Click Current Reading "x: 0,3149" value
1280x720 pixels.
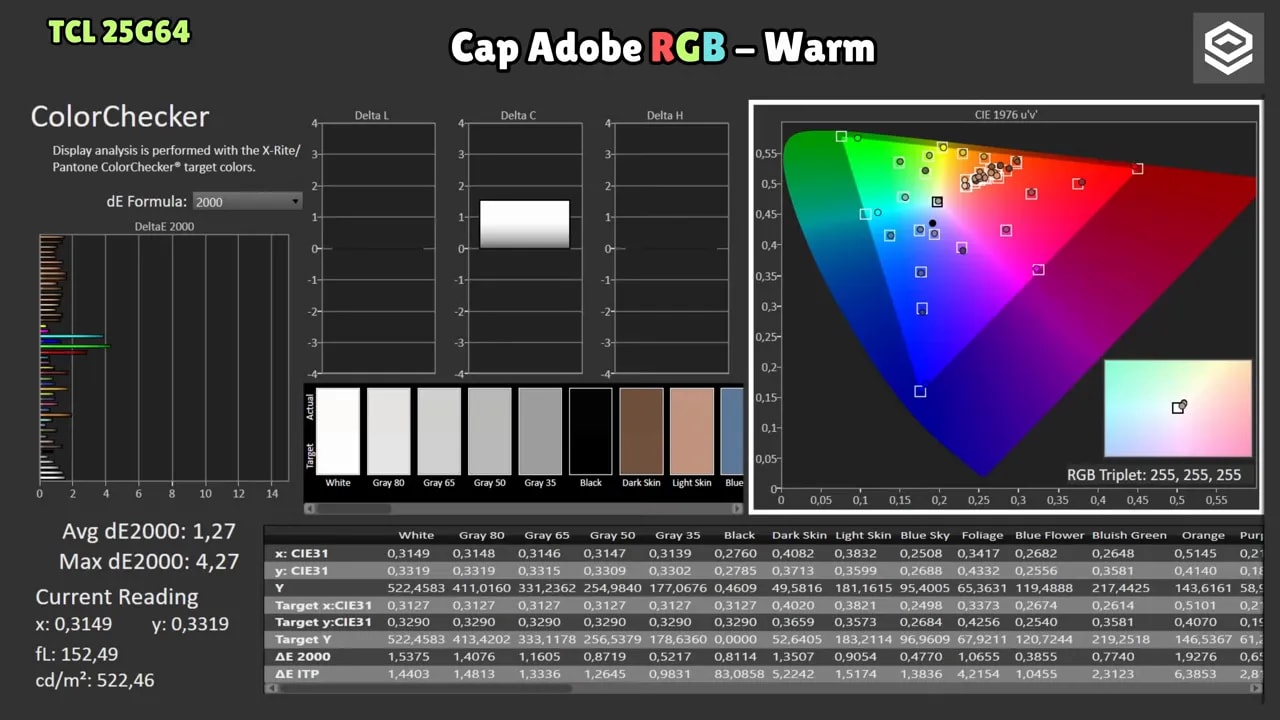pyautogui.click(x=74, y=624)
